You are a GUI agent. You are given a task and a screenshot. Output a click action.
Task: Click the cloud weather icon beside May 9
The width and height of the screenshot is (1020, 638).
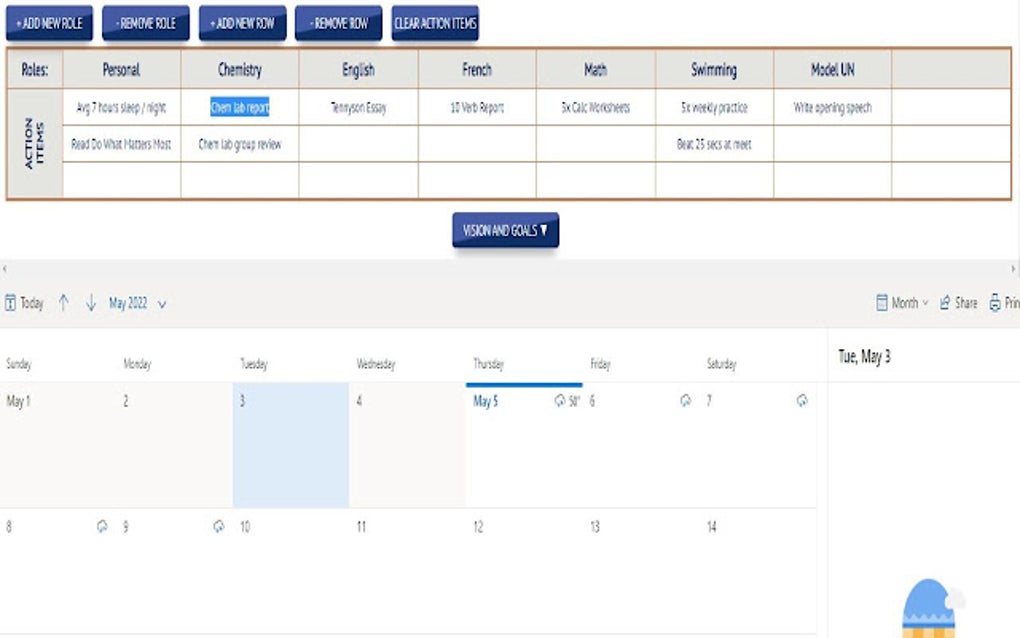[x=103, y=526]
